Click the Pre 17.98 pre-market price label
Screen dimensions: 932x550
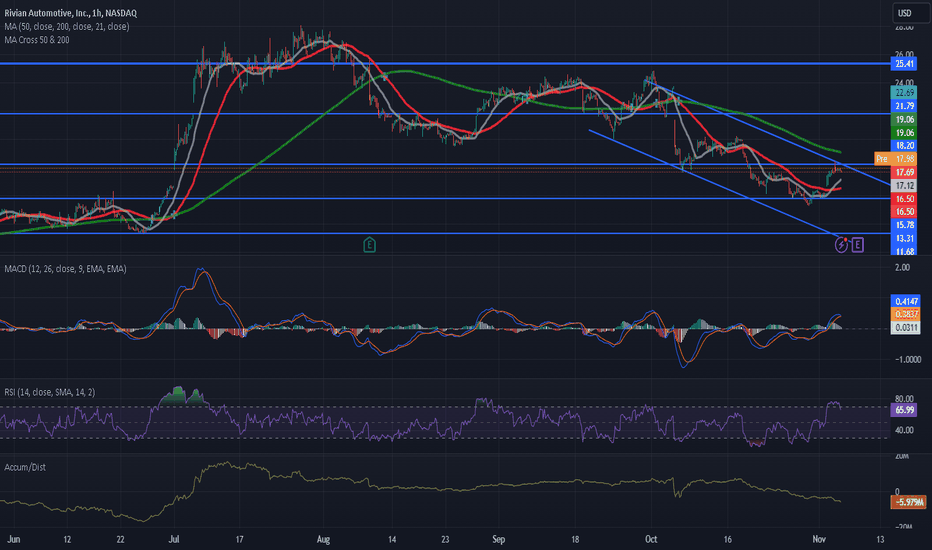[896, 159]
